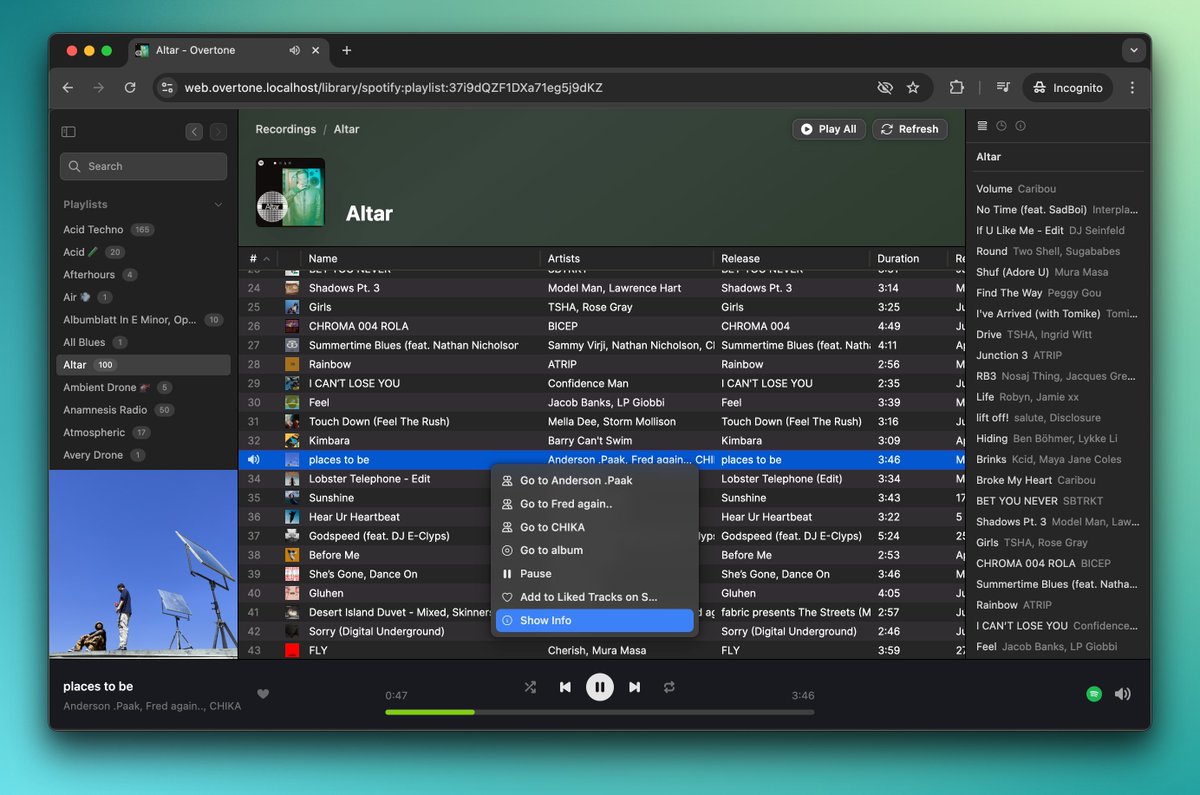The image size is (1200, 795).
Task: Click the Incognito profile button
Action: 1067,88
